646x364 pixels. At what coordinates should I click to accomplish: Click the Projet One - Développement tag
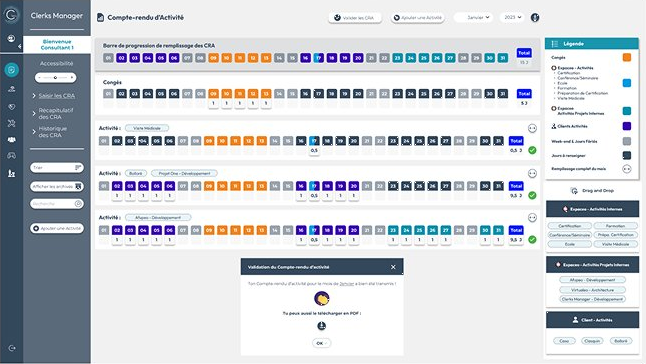pyautogui.click(x=184, y=173)
